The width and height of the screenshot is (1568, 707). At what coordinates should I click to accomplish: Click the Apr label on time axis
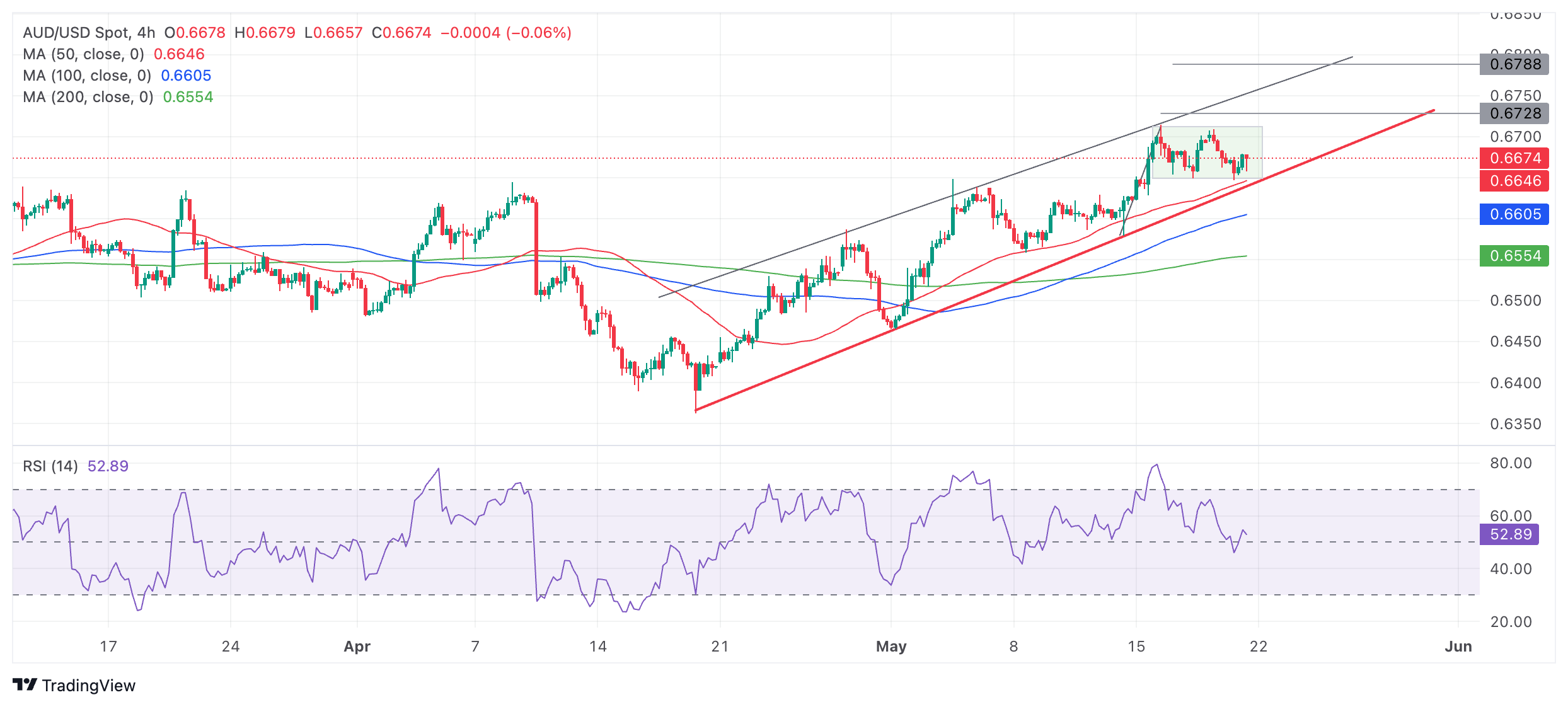pos(357,646)
